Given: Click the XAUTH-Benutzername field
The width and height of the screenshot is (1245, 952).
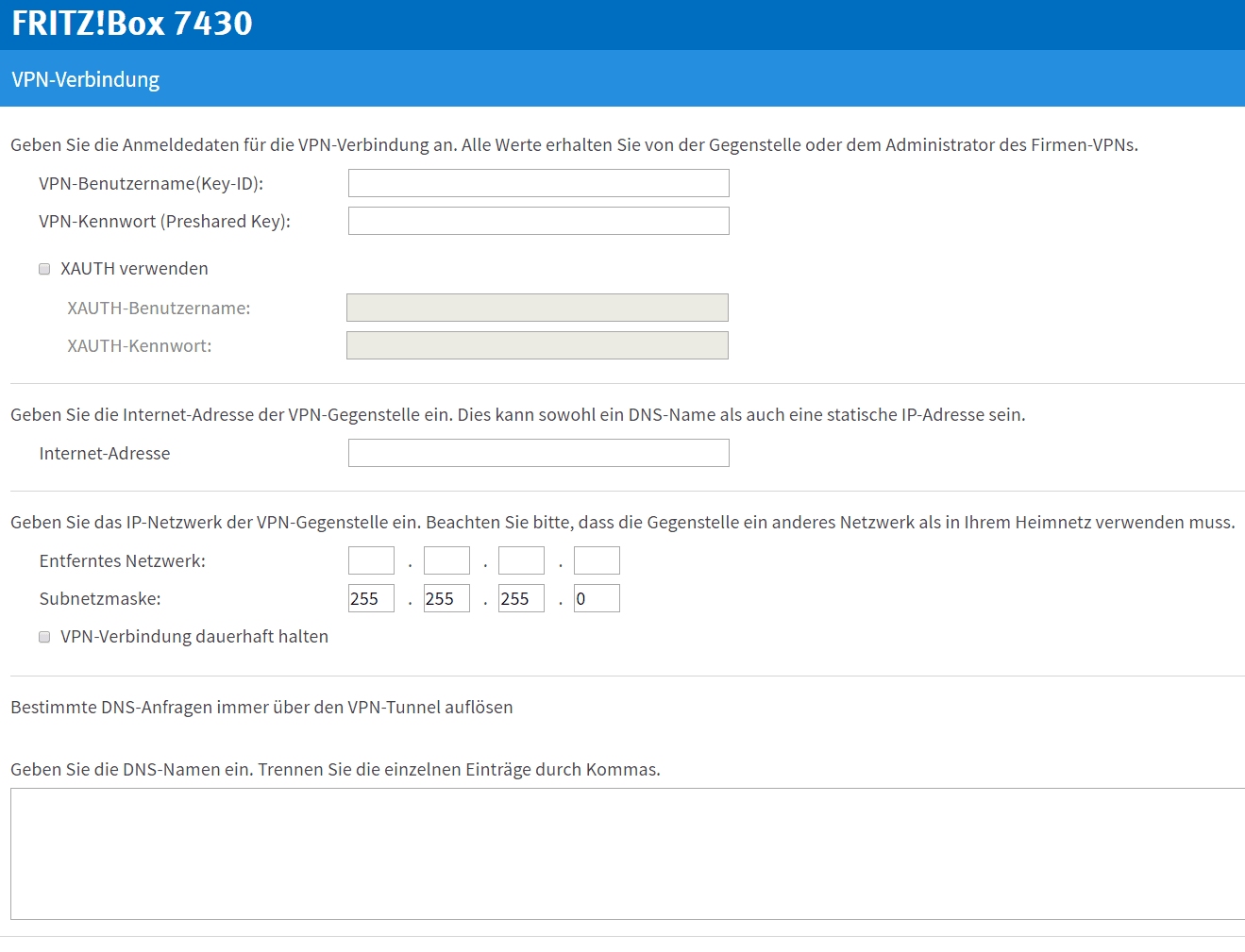Looking at the screenshot, I should (x=537, y=308).
